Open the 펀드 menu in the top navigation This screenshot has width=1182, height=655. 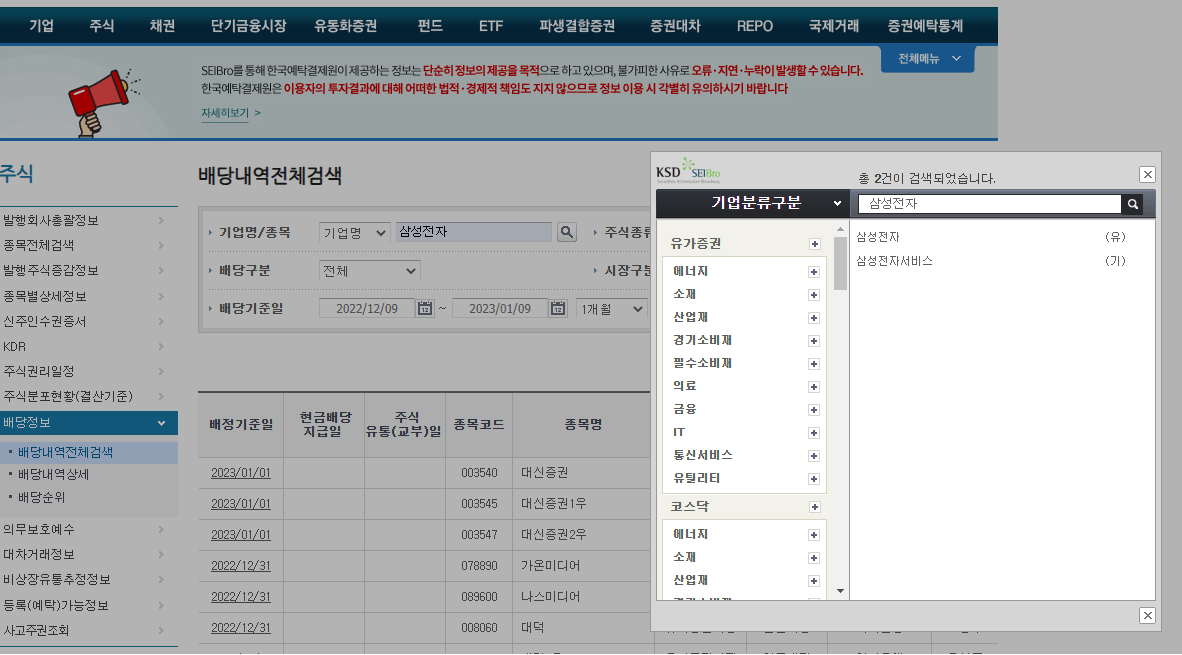[429, 26]
